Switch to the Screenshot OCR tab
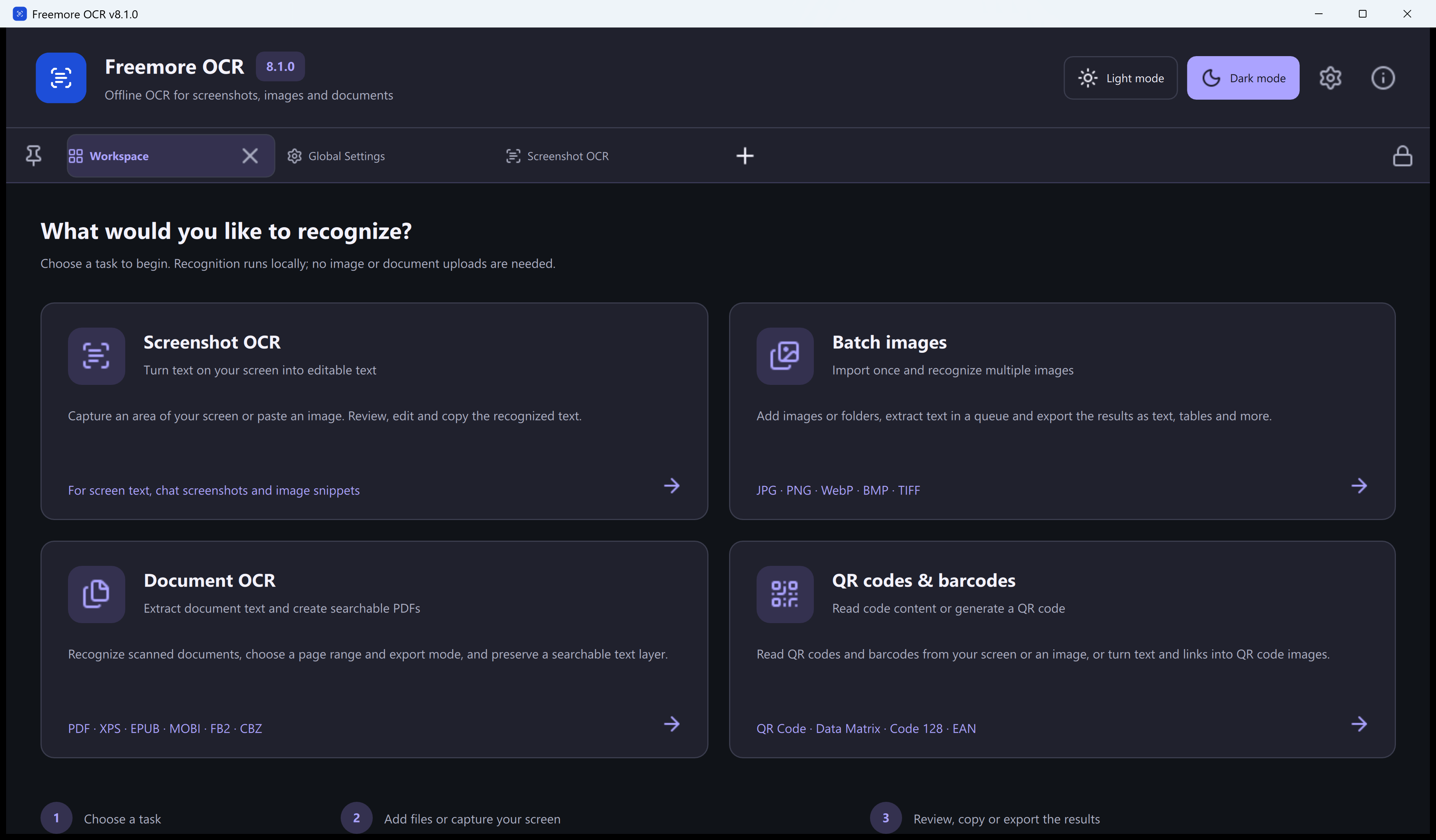Viewport: 1436px width, 840px height. pyautogui.click(x=557, y=156)
